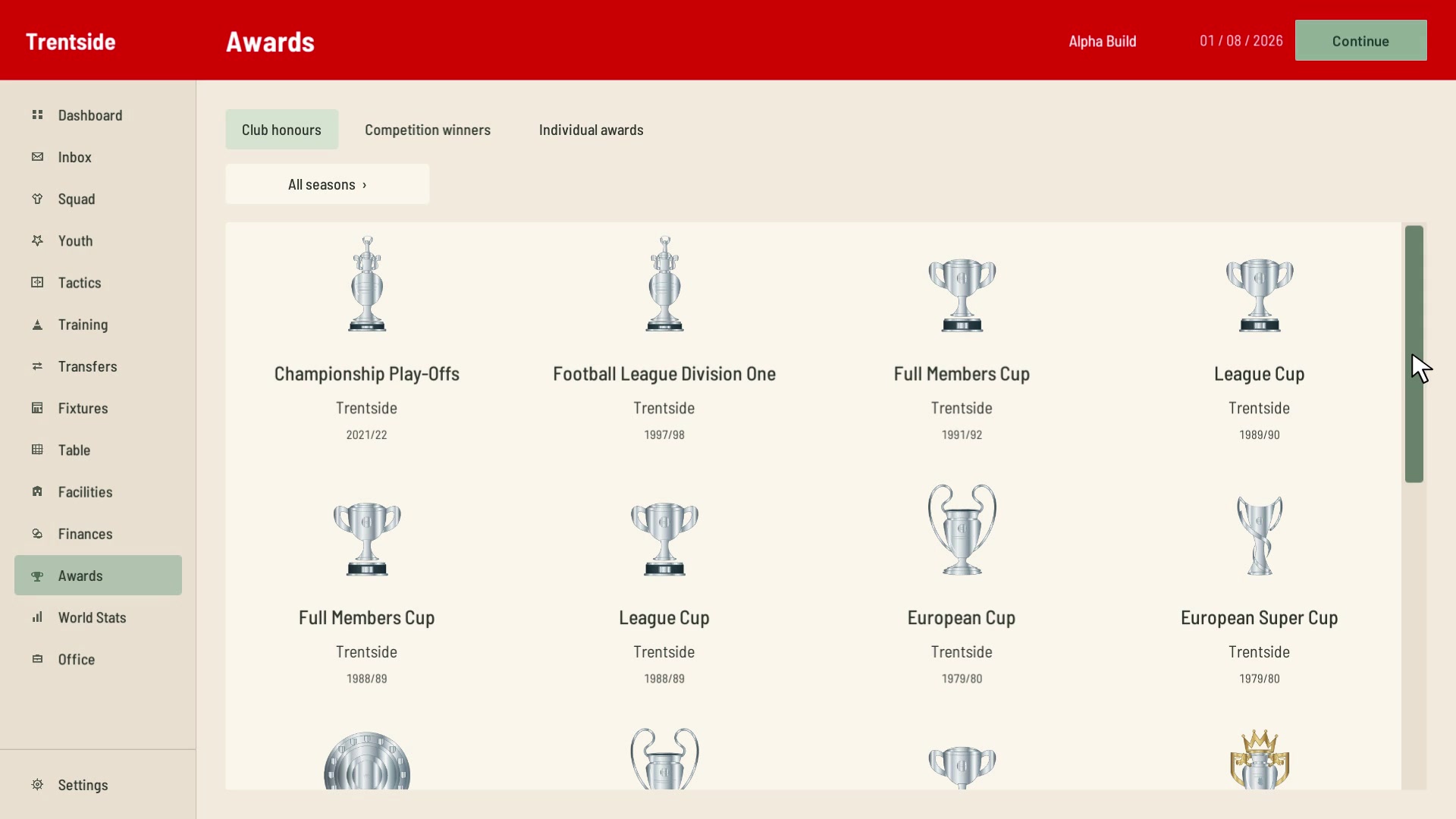Image resolution: width=1456 pixels, height=819 pixels.
Task: Click the 2021/22 season label
Action: [367, 435]
